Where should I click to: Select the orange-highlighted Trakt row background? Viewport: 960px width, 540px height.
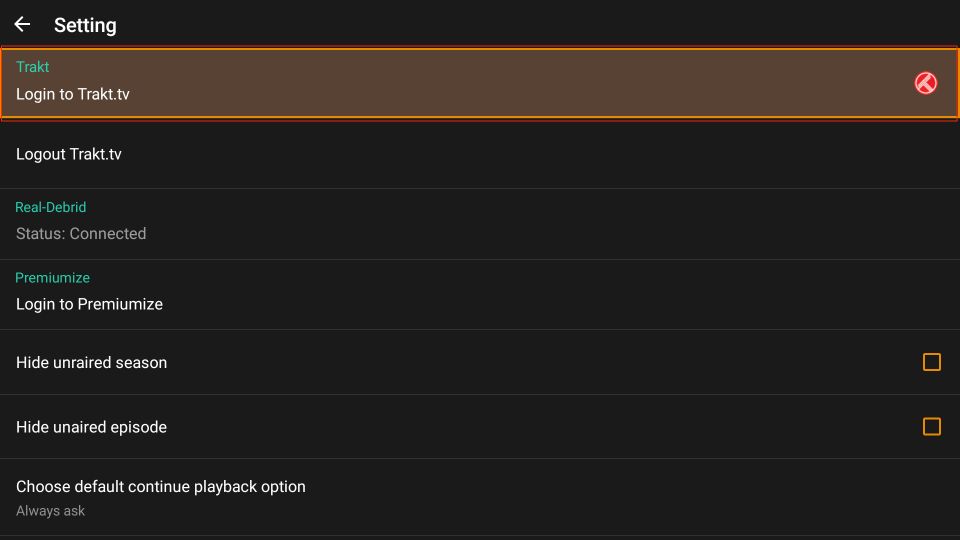[480, 83]
